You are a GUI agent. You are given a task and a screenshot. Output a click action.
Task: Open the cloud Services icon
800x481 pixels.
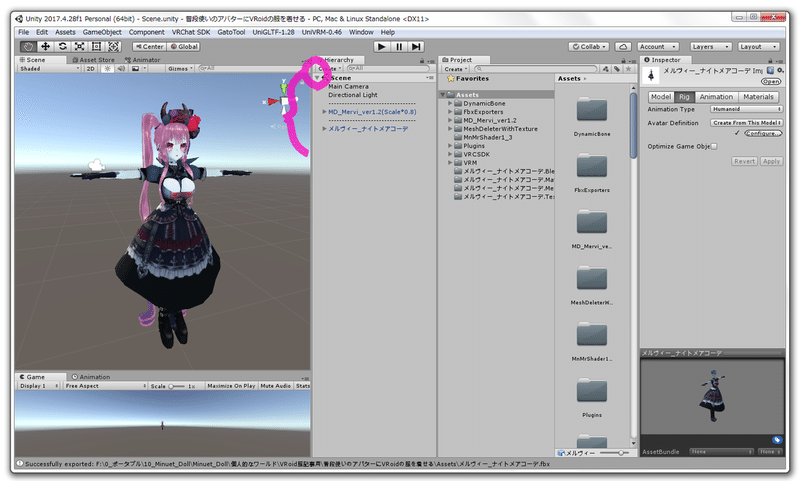(x=622, y=46)
